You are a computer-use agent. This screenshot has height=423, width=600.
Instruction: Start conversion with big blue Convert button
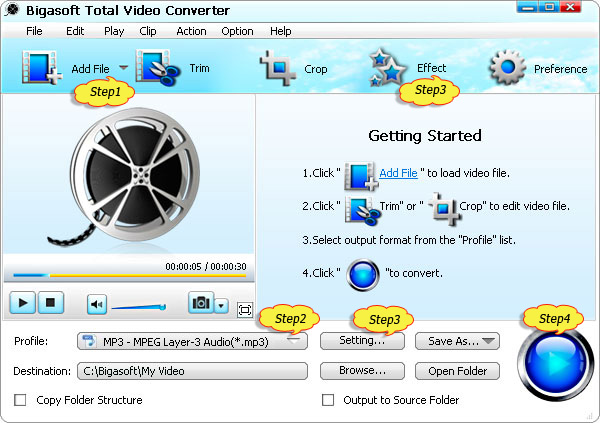click(555, 363)
